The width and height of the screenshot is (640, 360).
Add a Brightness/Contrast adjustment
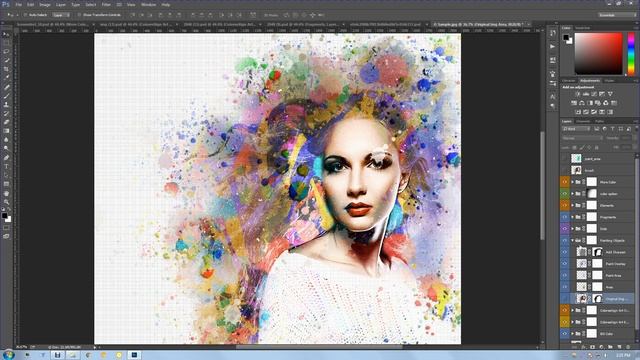577,94
